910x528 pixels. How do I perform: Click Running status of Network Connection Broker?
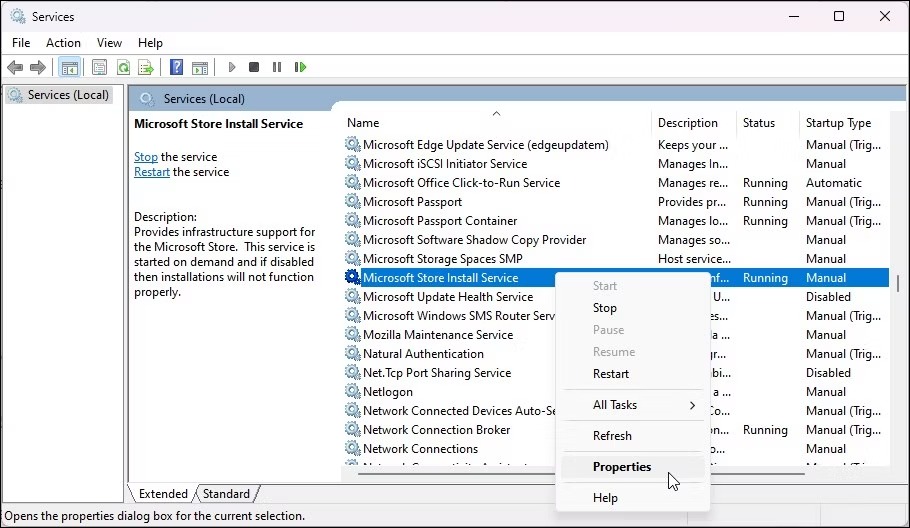(765, 429)
